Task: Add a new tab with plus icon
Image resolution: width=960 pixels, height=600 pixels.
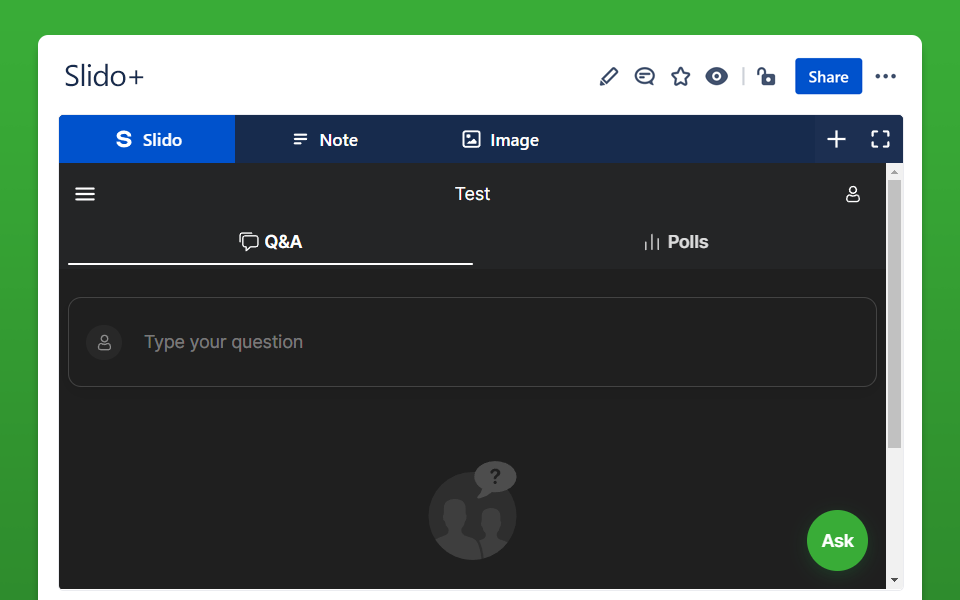Action: (x=836, y=140)
